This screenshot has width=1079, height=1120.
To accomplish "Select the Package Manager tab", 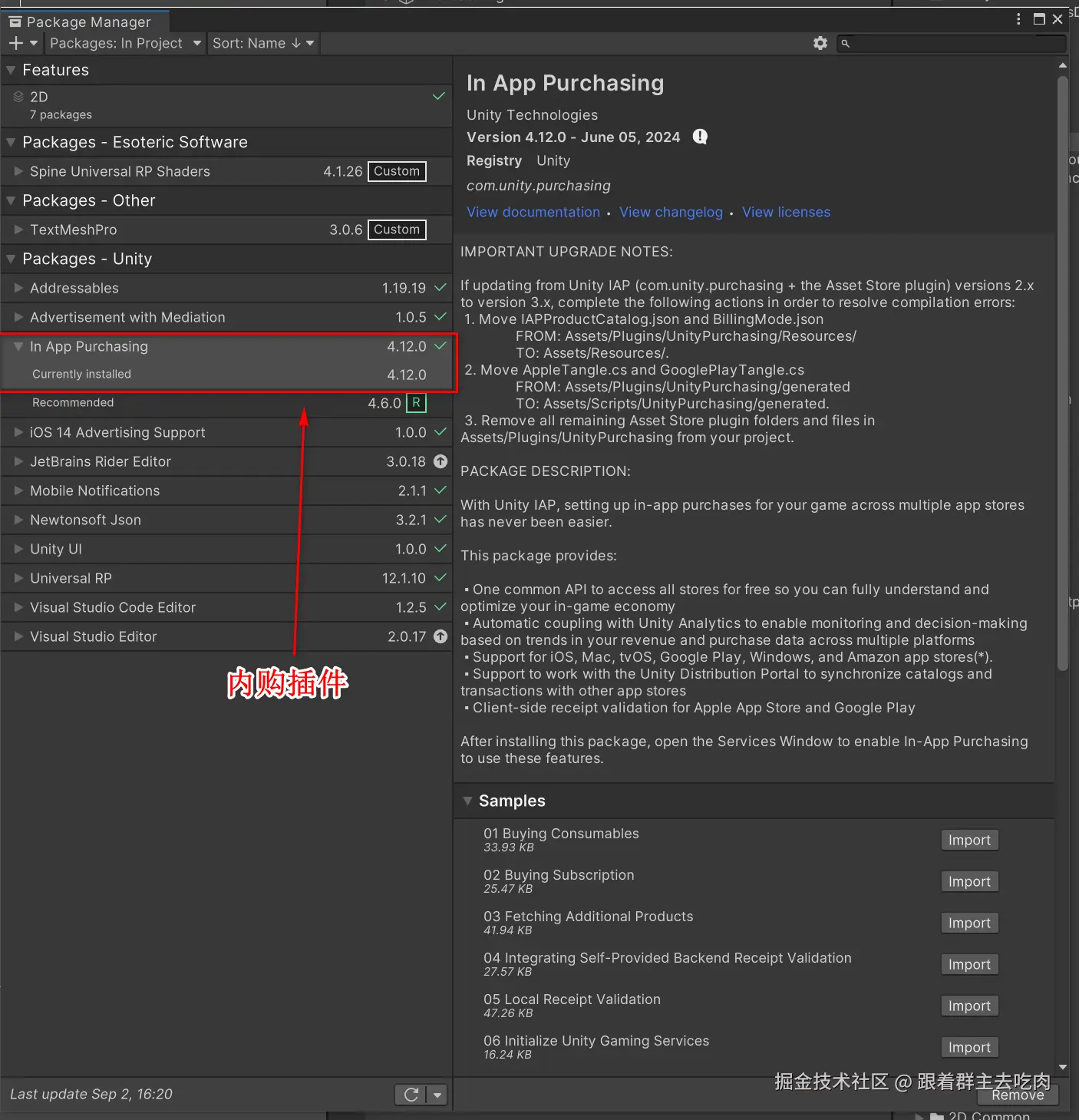I will coord(84,21).
